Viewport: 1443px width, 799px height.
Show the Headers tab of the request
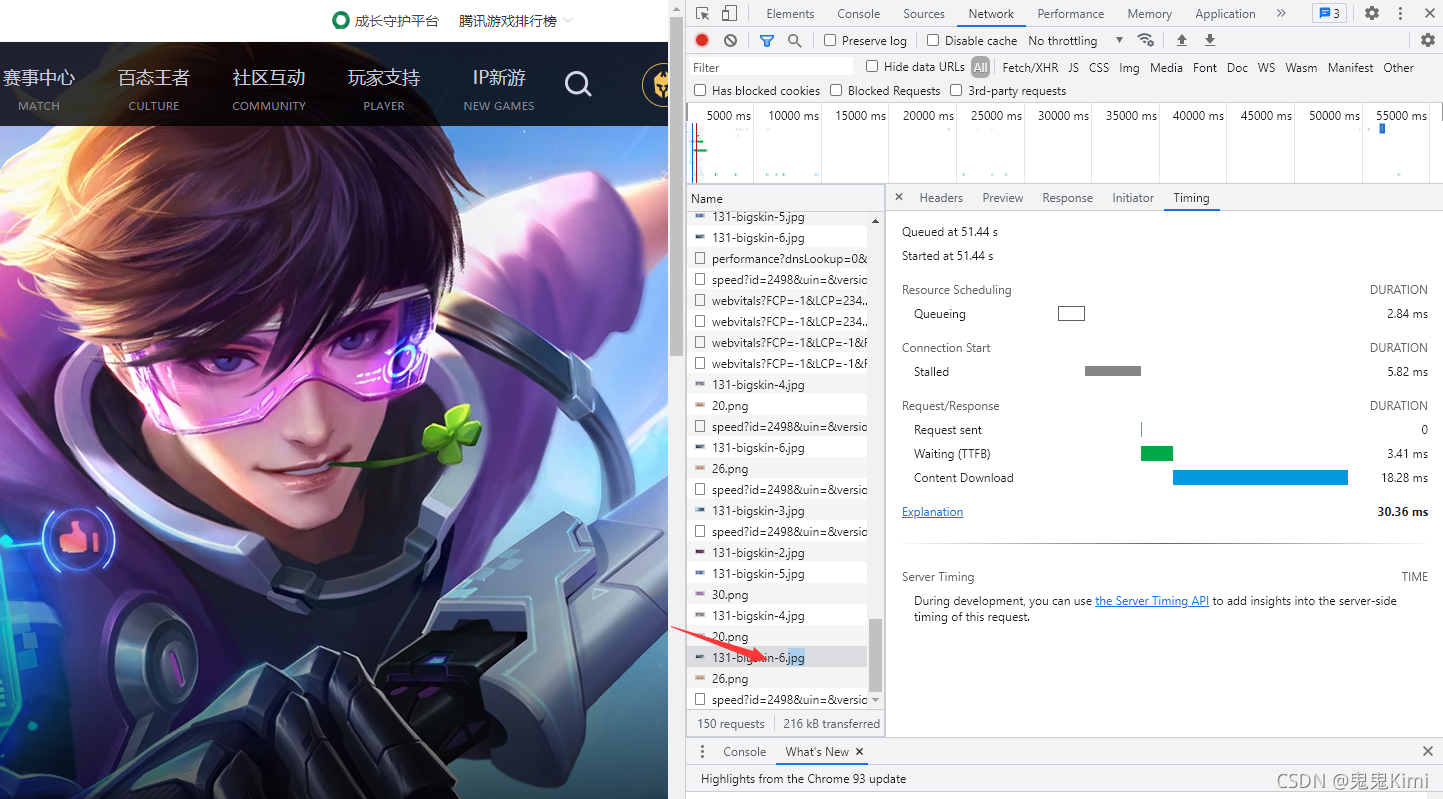(x=941, y=198)
